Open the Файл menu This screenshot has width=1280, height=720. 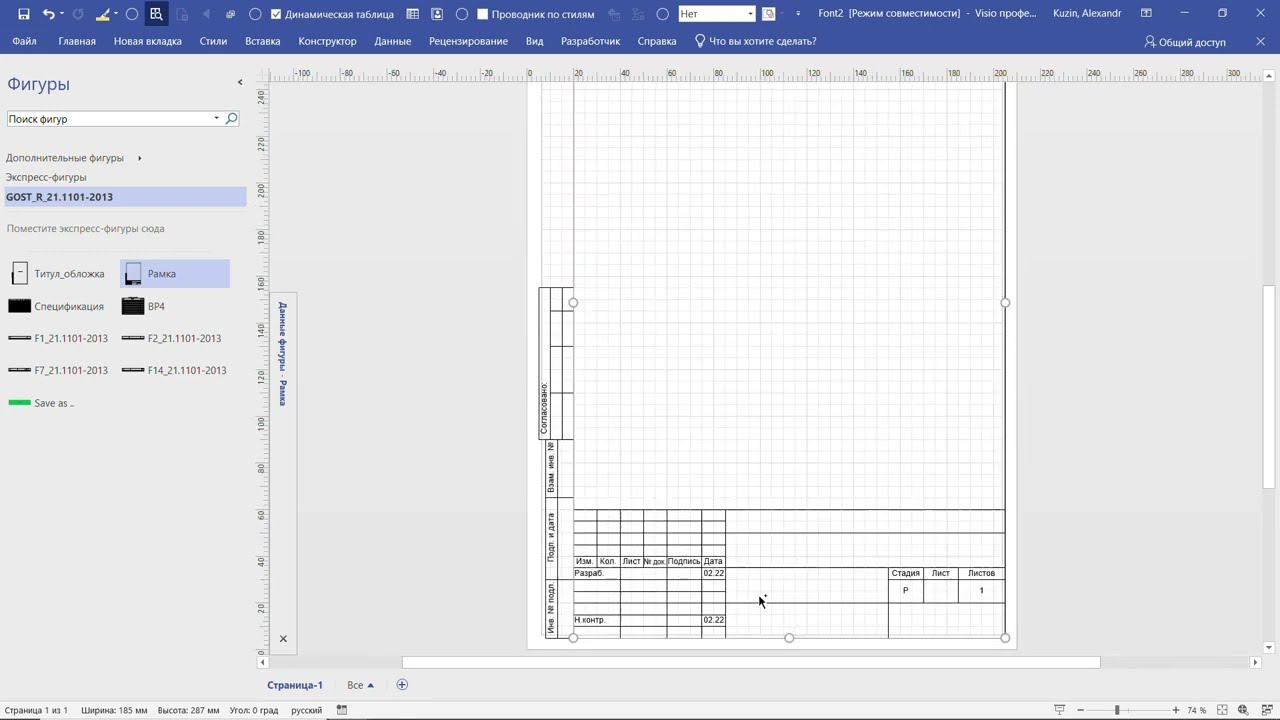click(x=24, y=41)
